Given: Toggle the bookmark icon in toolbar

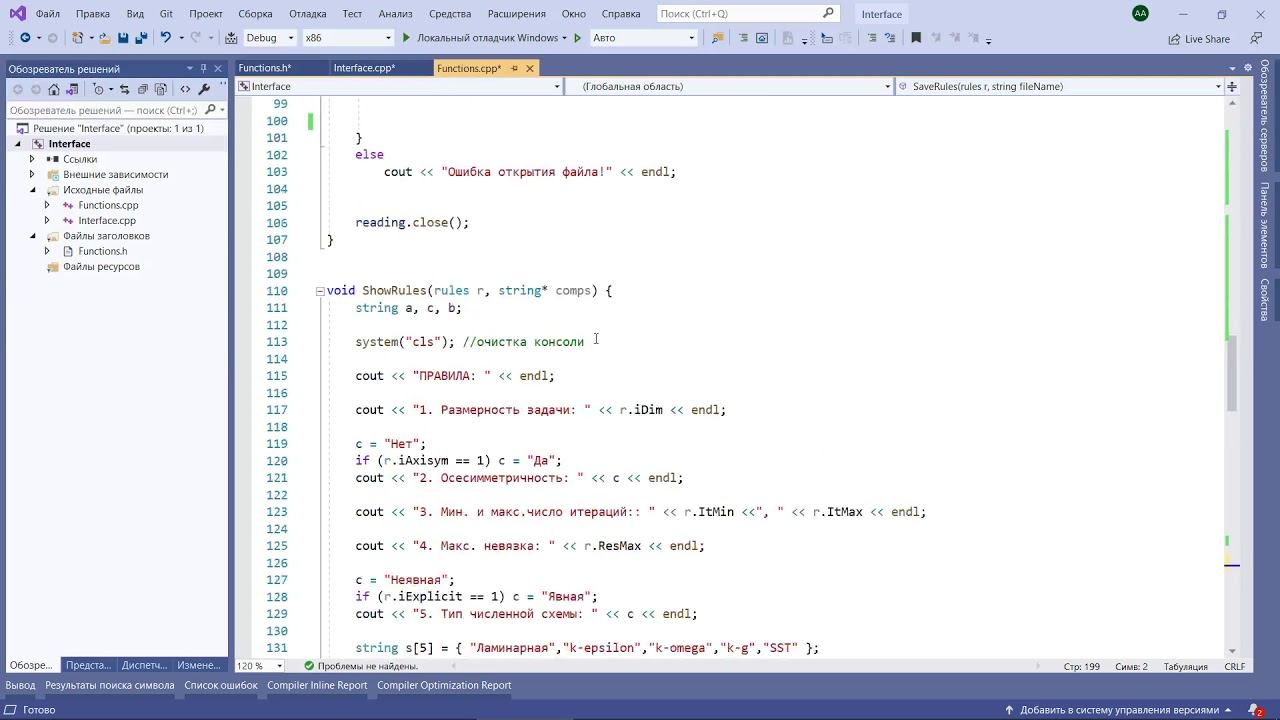Looking at the screenshot, I should pos(916,38).
